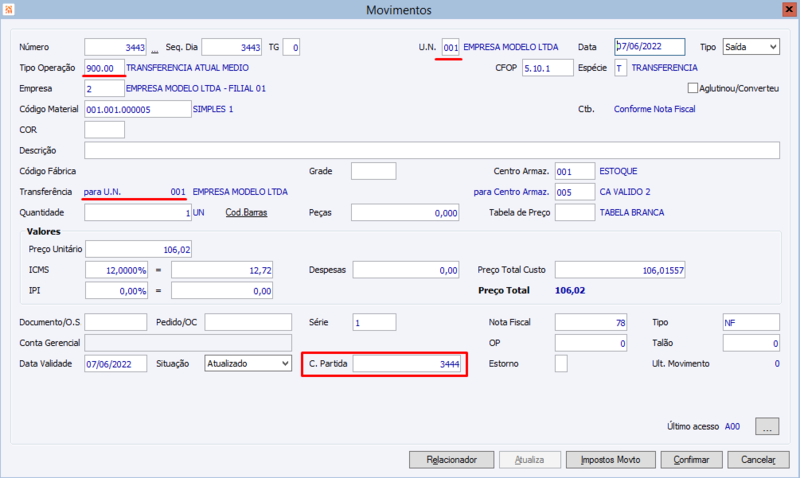Screen dimensions: 800x478
Task: Focus the Empresa field
Action: pos(104,88)
